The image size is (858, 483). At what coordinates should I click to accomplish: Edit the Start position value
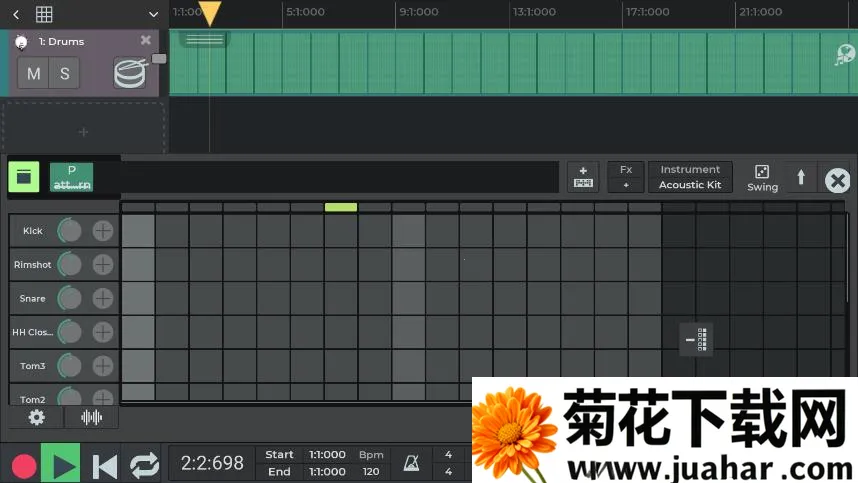point(327,455)
